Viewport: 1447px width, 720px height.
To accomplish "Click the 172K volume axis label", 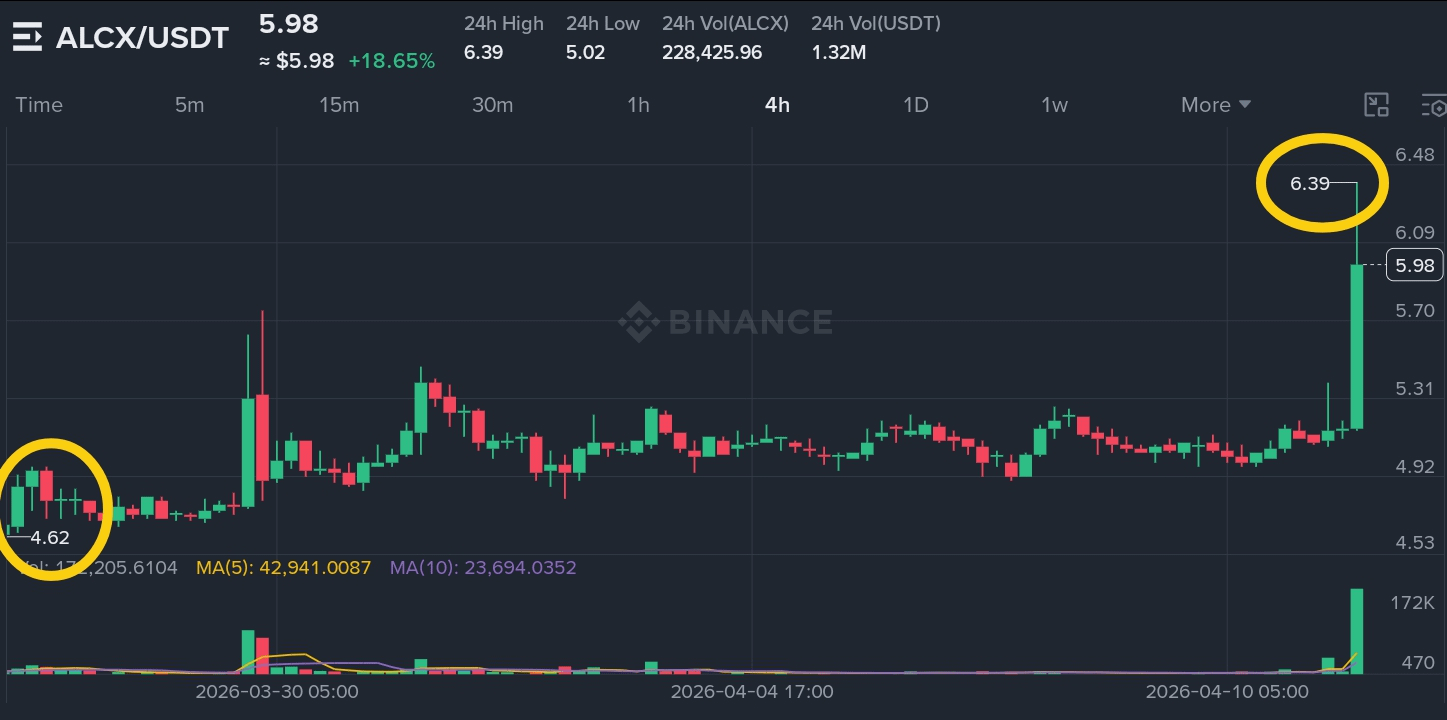I will (x=1412, y=603).
